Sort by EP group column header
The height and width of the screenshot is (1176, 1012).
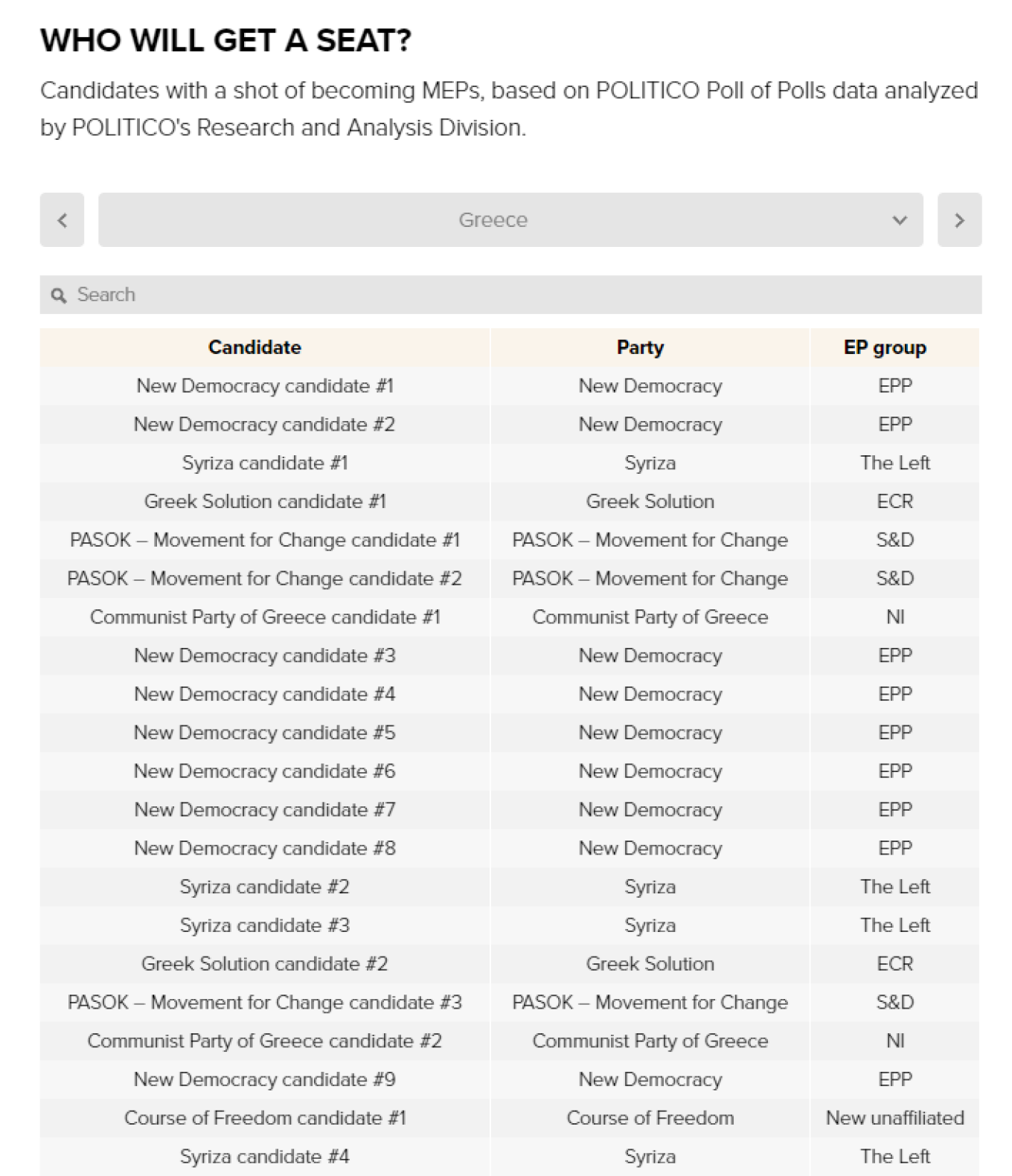(x=885, y=347)
